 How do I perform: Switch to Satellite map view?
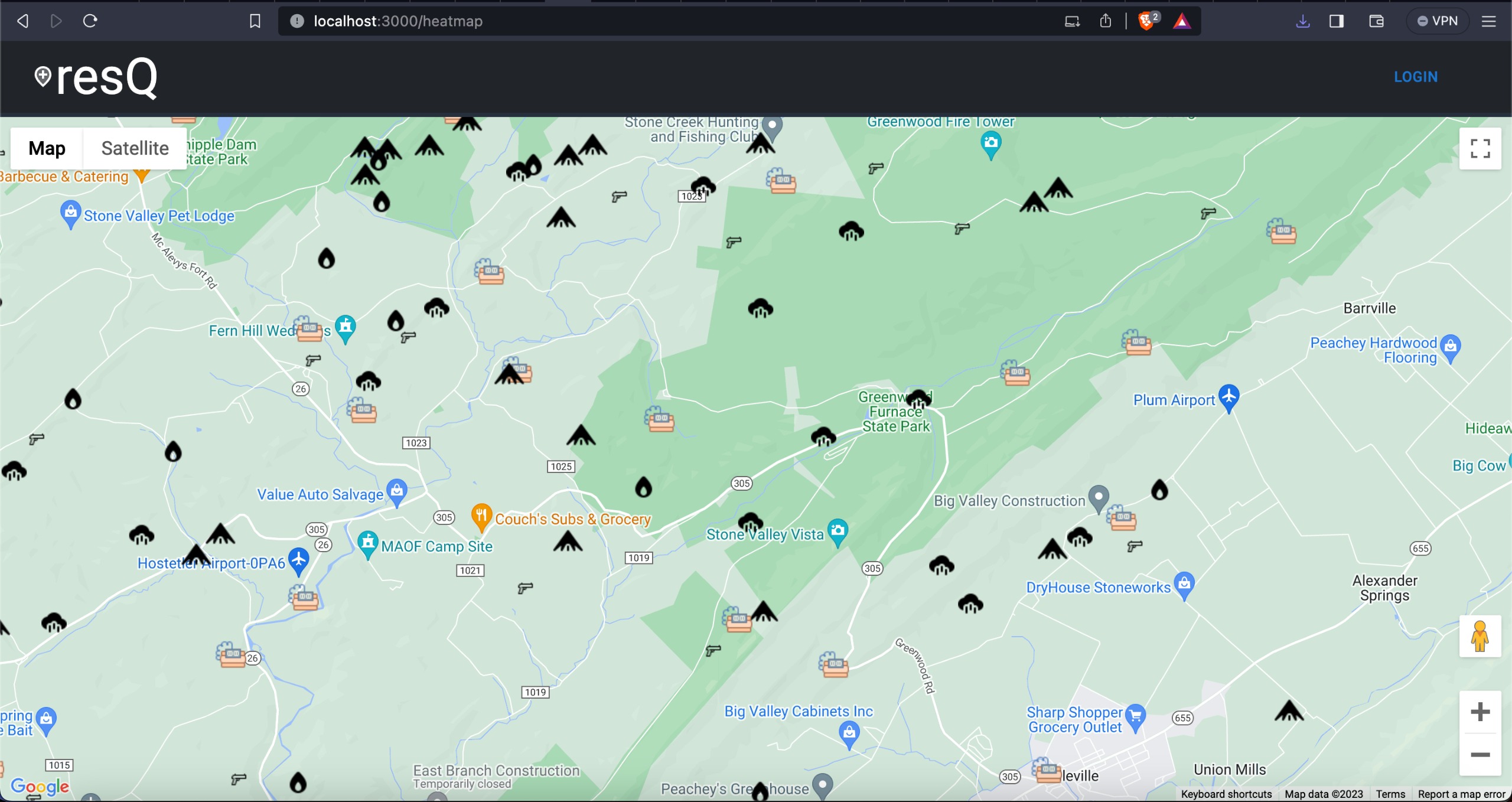click(x=135, y=148)
